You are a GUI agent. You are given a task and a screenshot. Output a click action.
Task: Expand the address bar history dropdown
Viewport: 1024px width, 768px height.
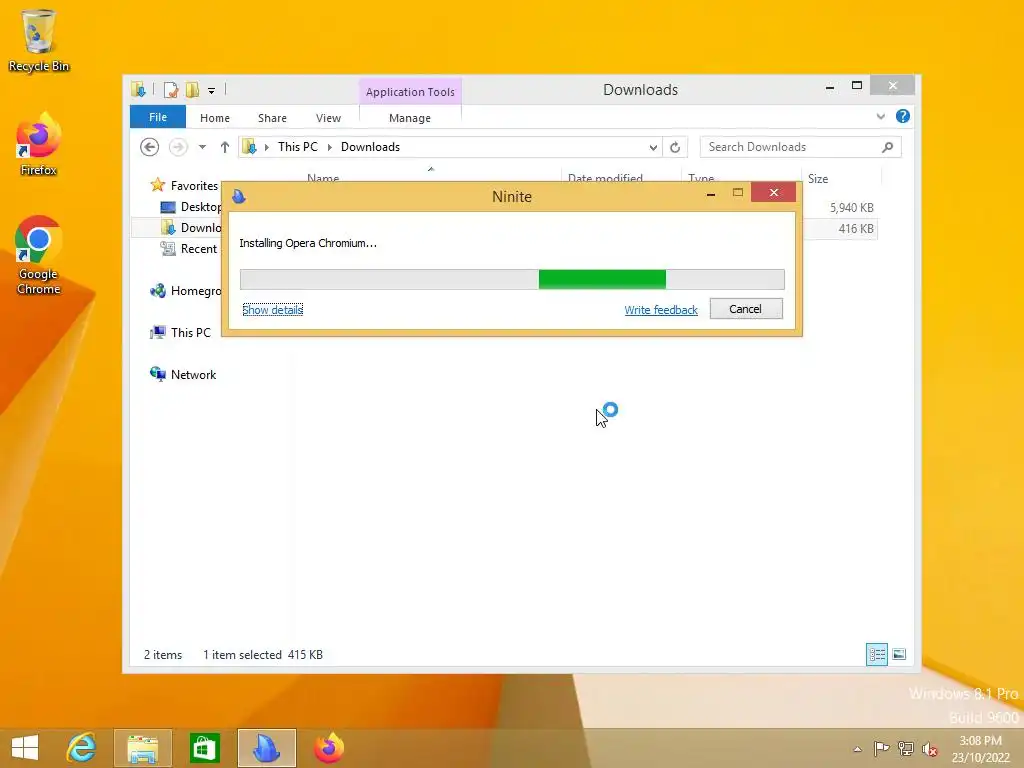[x=653, y=148]
